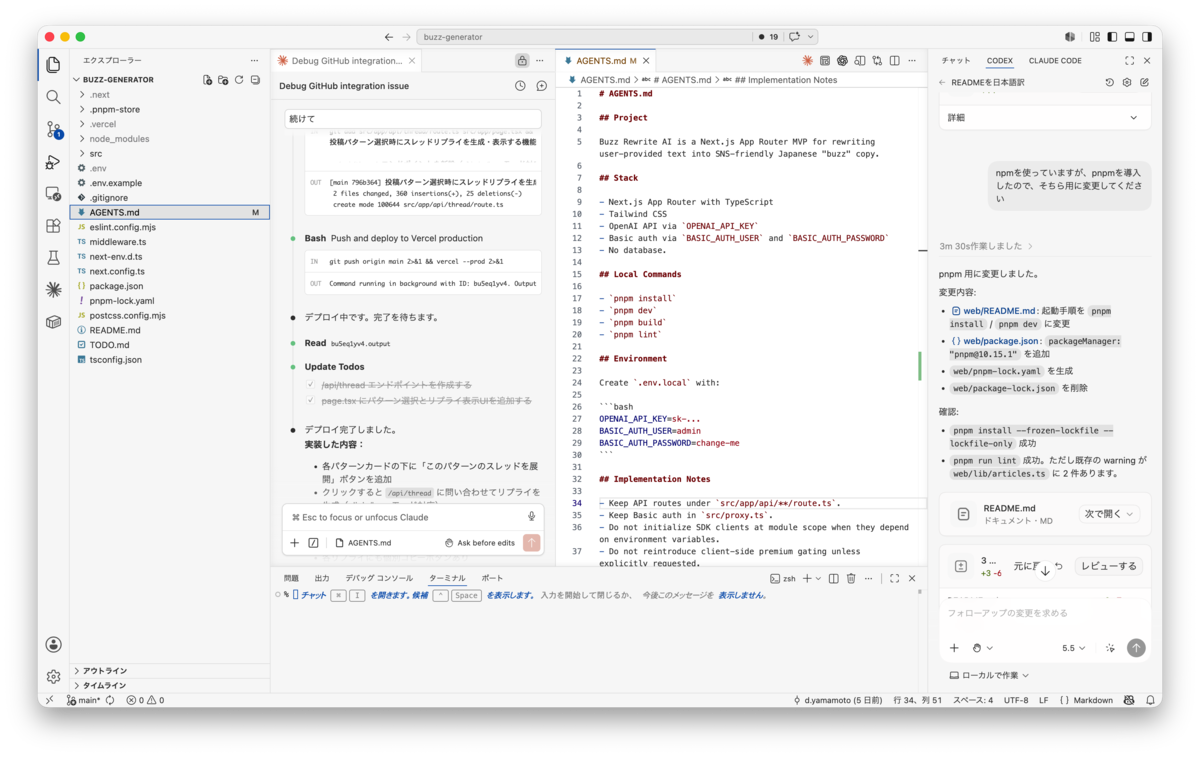Start a new Claude conversation
This screenshot has height=757, width=1200.
point(542,86)
